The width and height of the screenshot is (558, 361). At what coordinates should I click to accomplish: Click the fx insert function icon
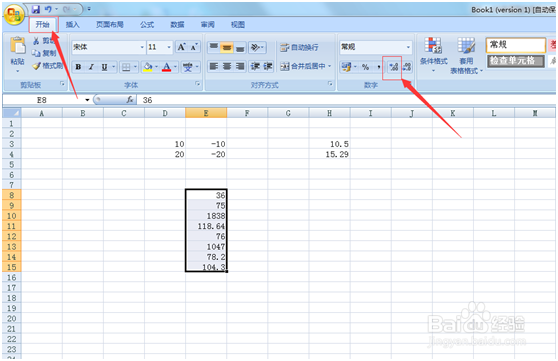[130, 100]
